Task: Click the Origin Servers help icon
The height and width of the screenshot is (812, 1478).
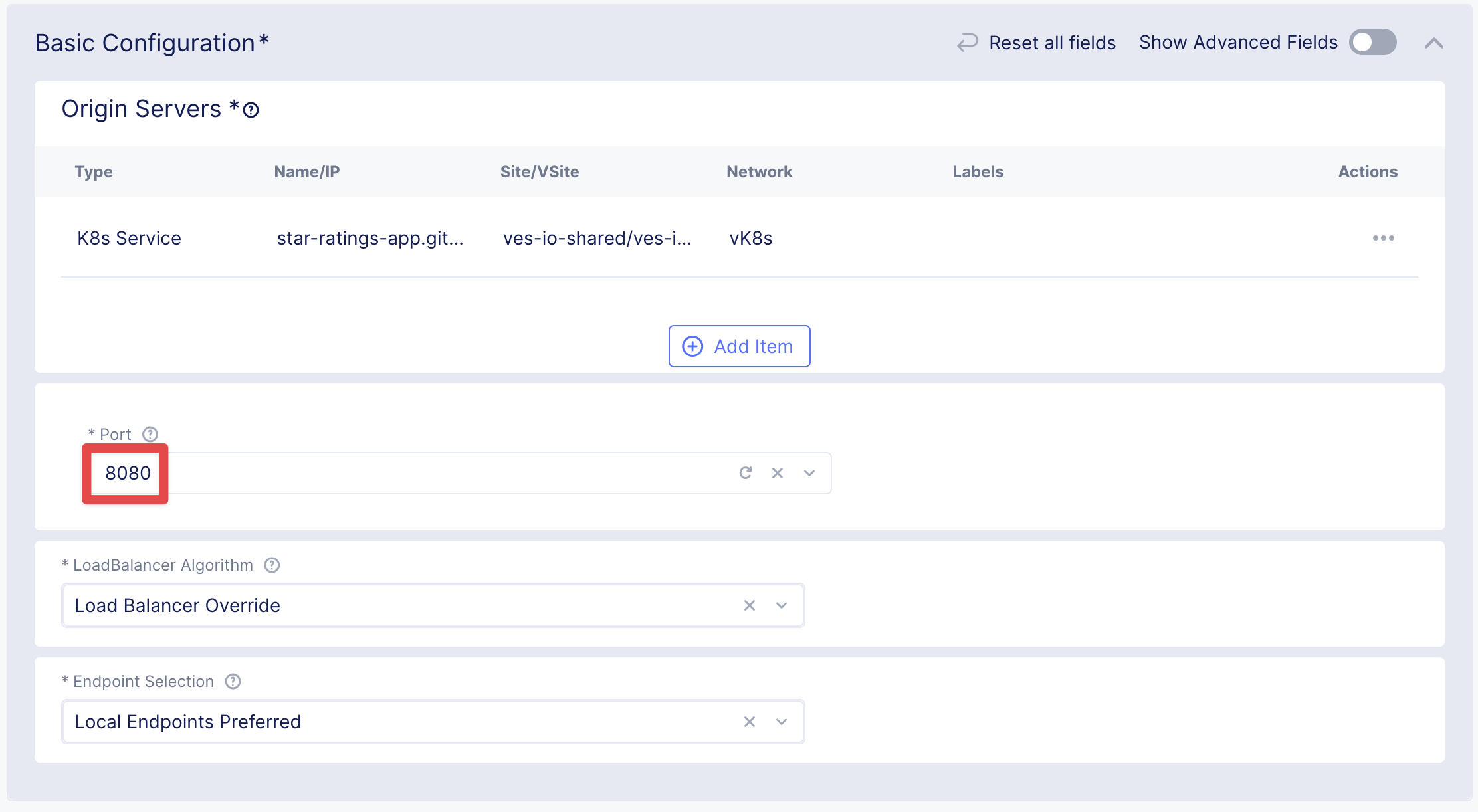Action: coord(251,110)
